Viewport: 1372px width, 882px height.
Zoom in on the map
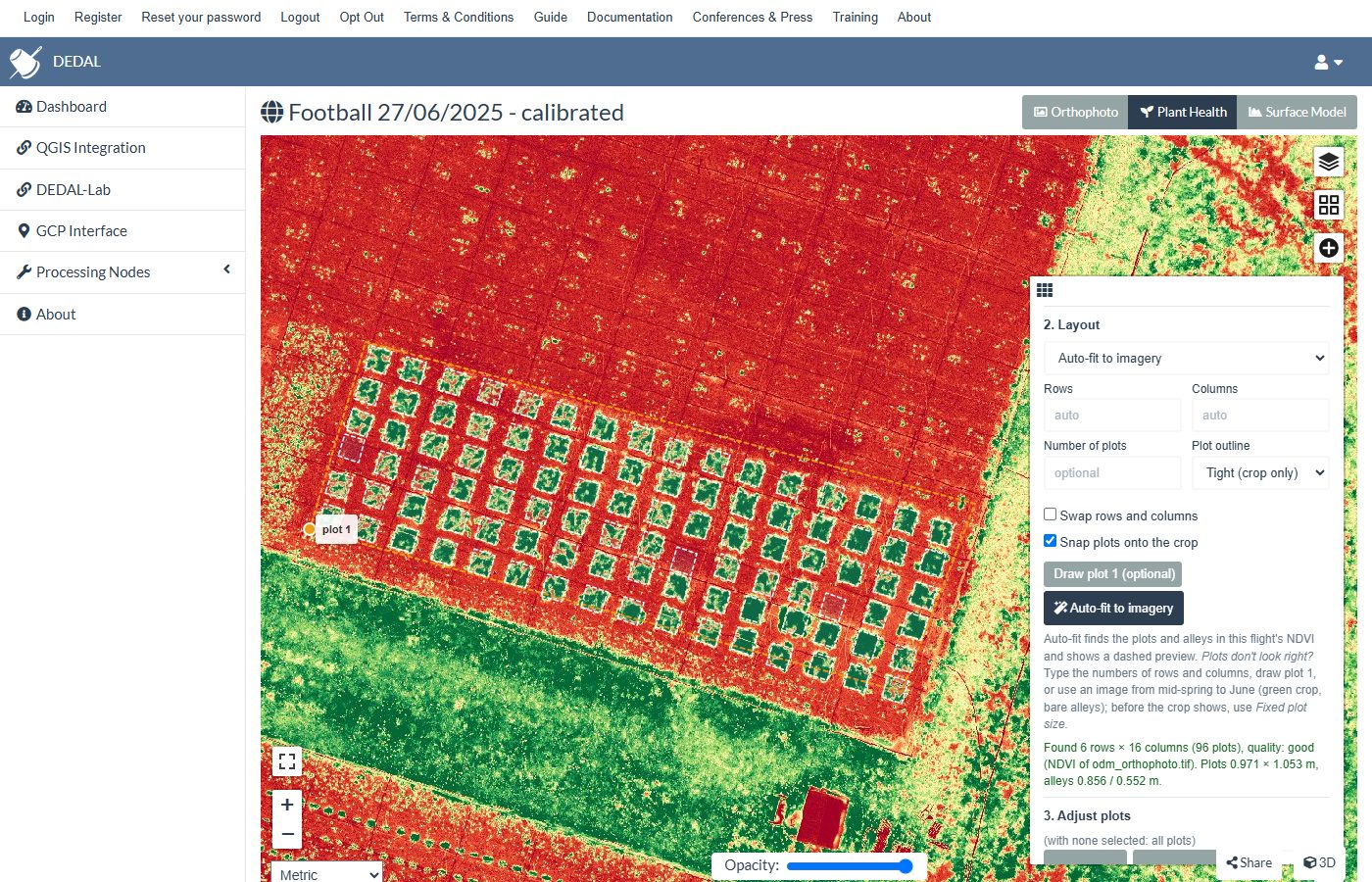287,805
